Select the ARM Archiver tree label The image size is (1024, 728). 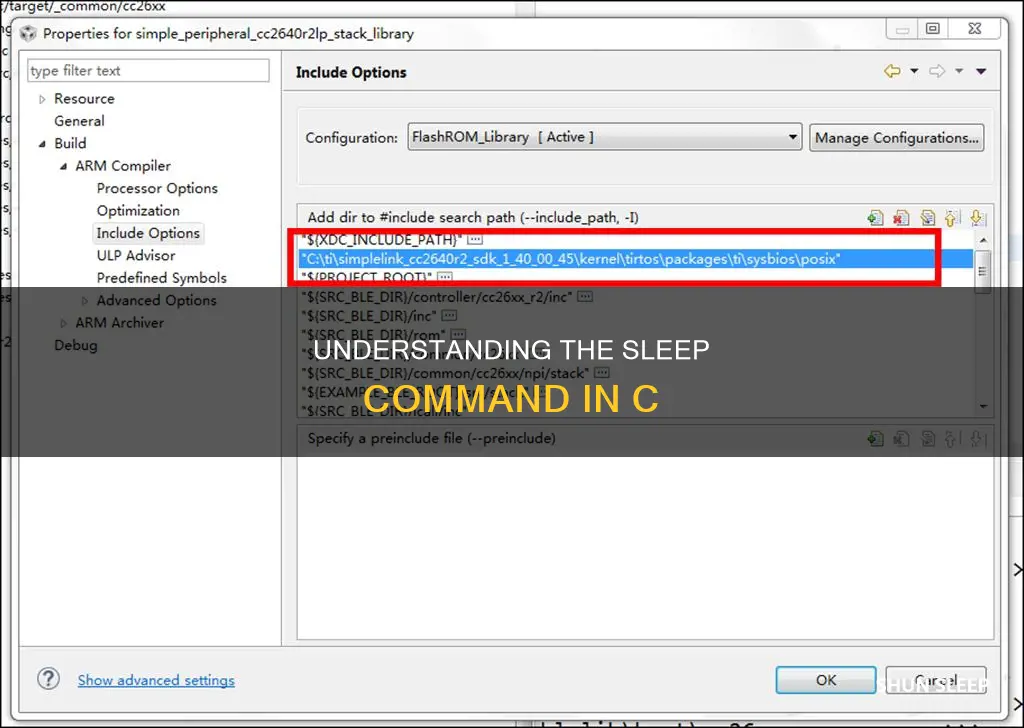click(120, 323)
